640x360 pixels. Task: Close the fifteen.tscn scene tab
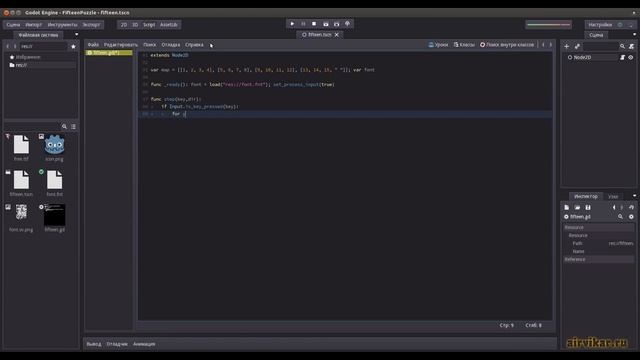(337, 35)
